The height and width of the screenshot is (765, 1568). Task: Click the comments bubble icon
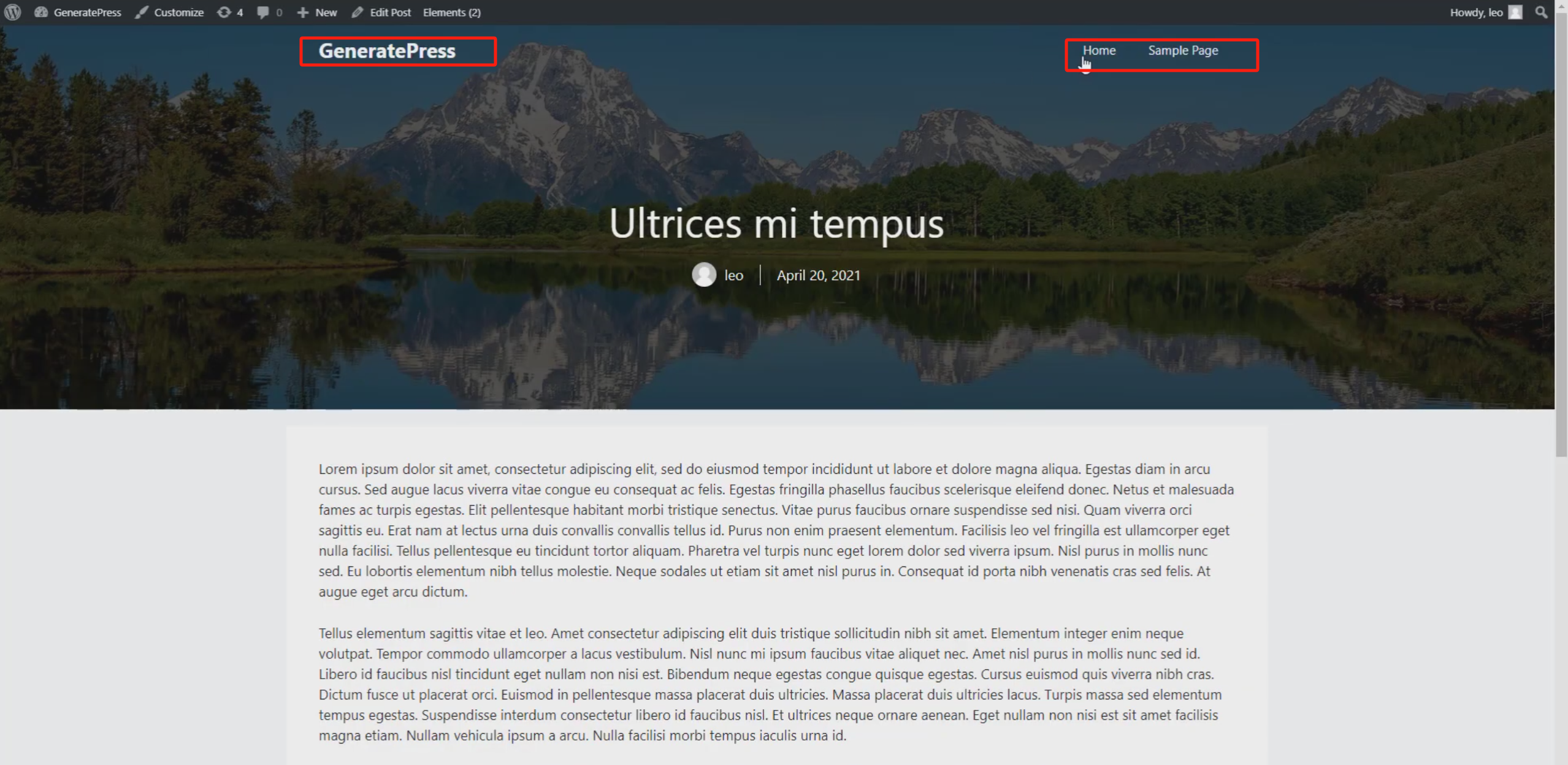pos(263,12)
